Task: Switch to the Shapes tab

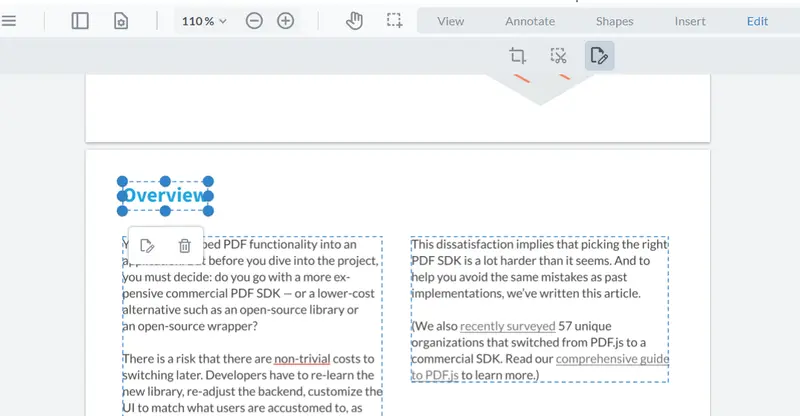Action: click(615, 21)
